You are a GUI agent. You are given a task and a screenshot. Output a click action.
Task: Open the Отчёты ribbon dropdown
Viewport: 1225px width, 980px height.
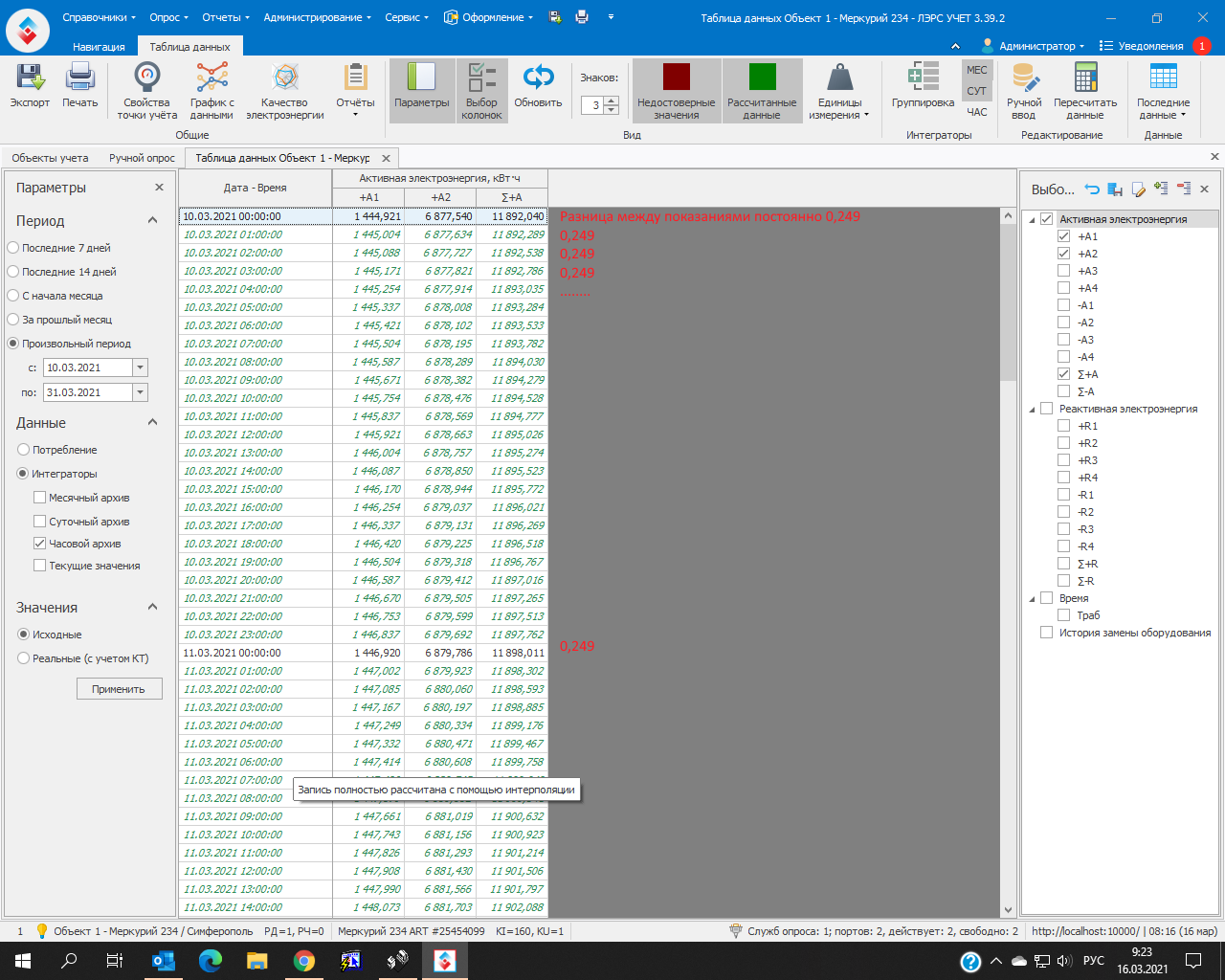[355, 90]
